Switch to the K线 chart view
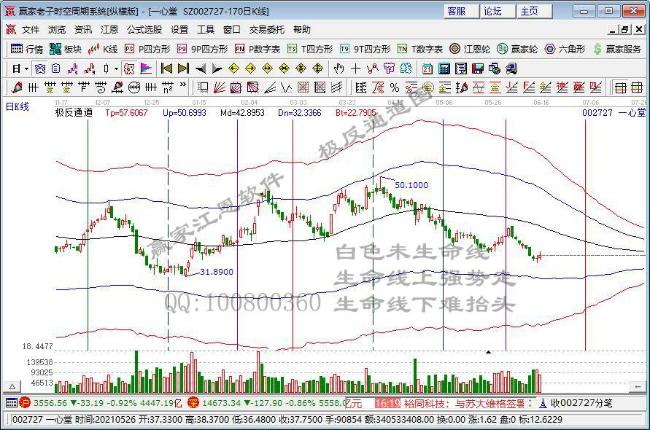Viewport: 650px width, 430px height. coord(102,49)
